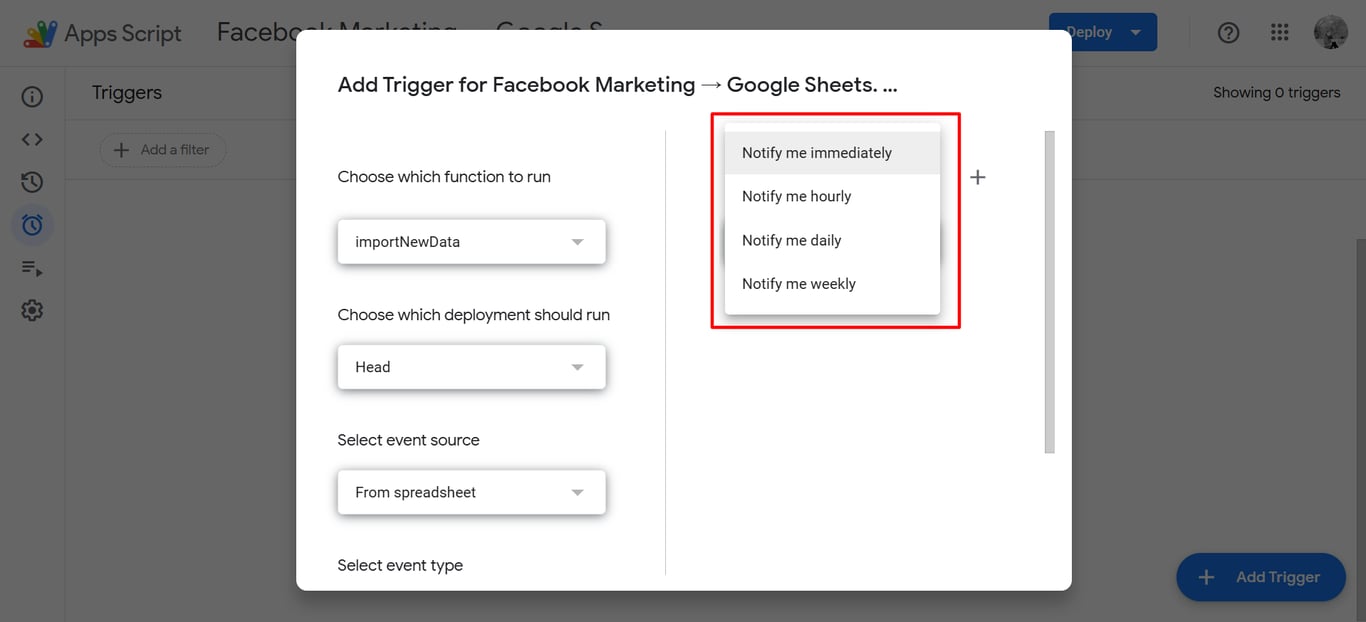Open the Overview info icon in sidebar
The height and width of the screenshot is (622, 1366).
(32, 97)
